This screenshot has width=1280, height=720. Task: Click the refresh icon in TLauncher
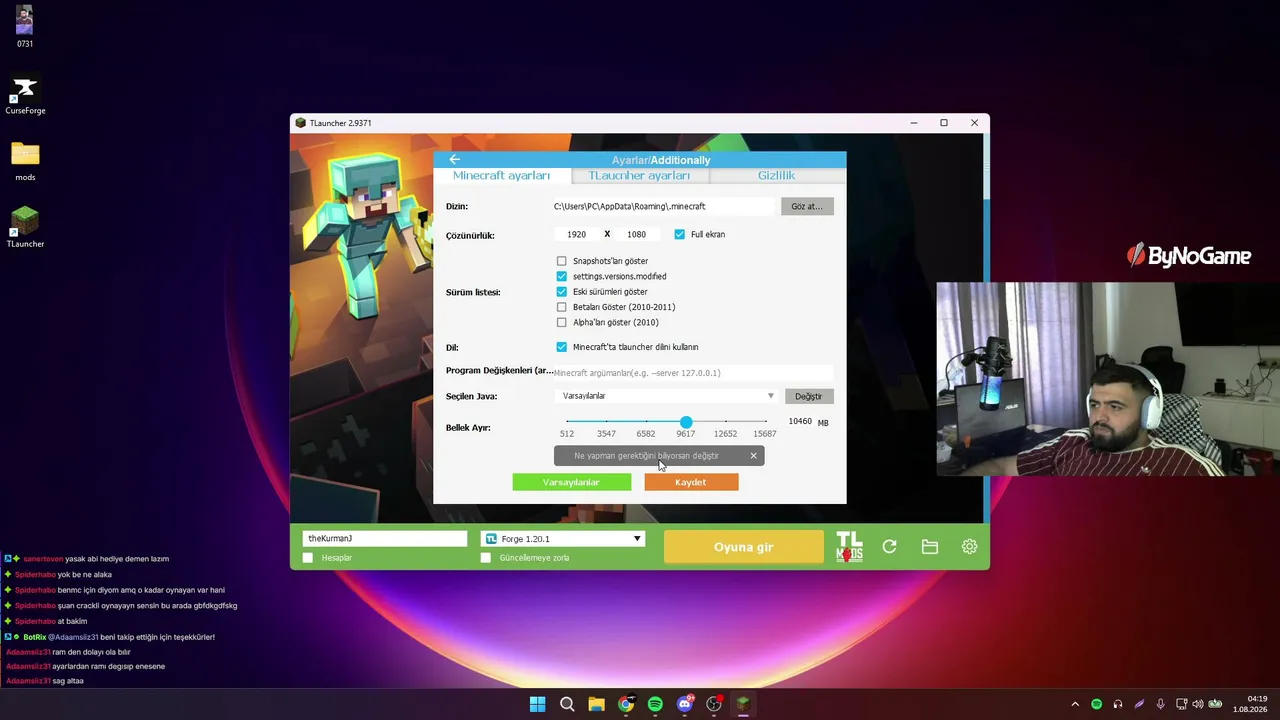889,547
